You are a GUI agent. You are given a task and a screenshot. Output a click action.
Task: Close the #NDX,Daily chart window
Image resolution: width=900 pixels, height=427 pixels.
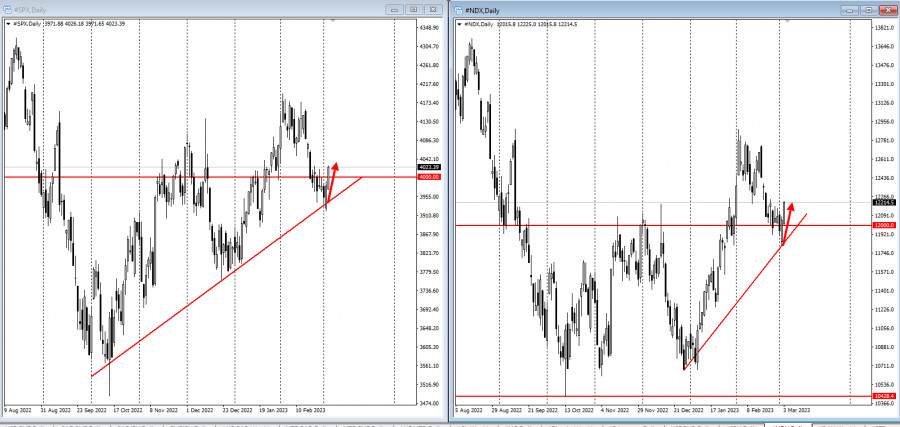tap(889, 10)
